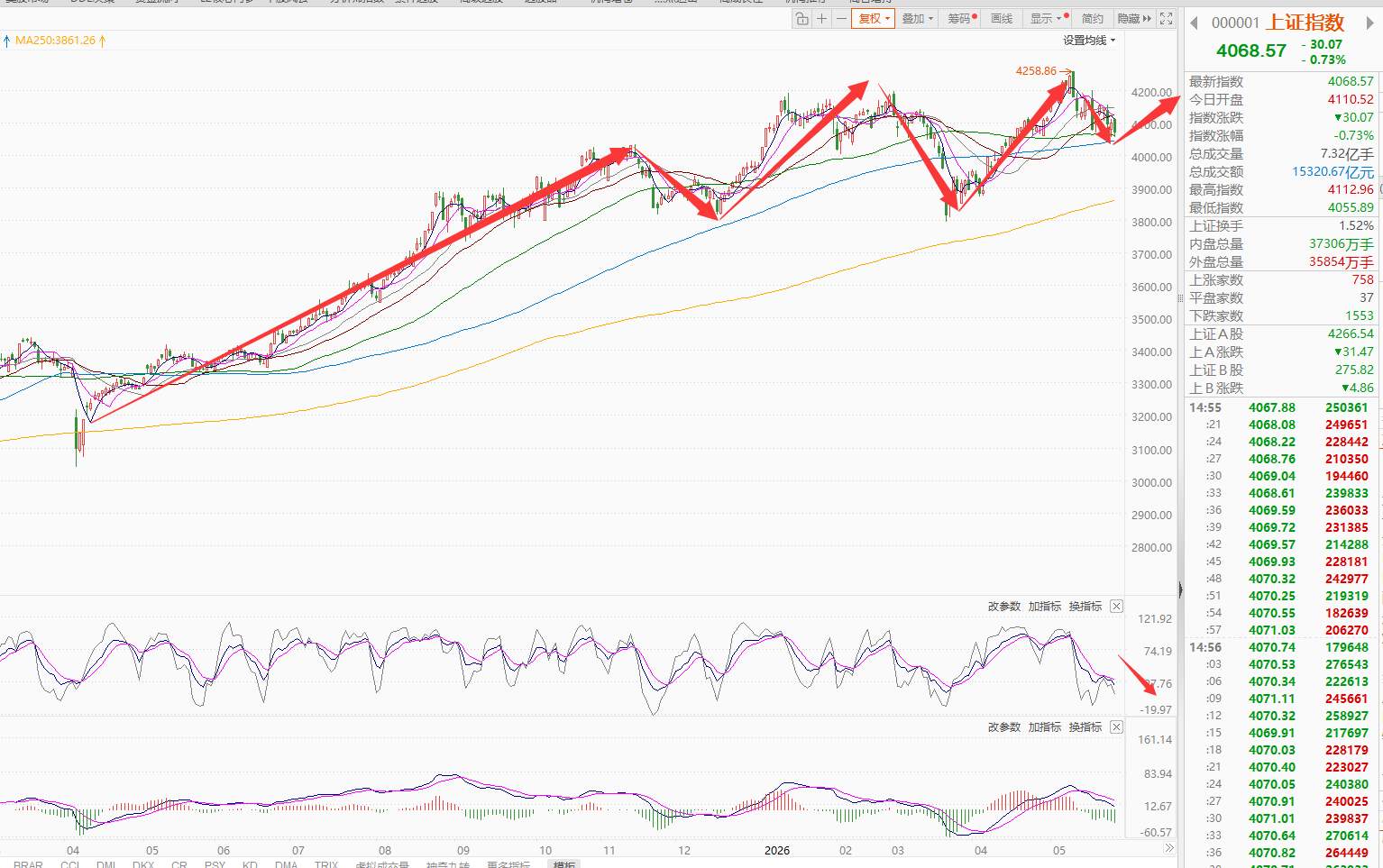
Task: Select the DKX indicator tab
Action: [x=143, y=864]
